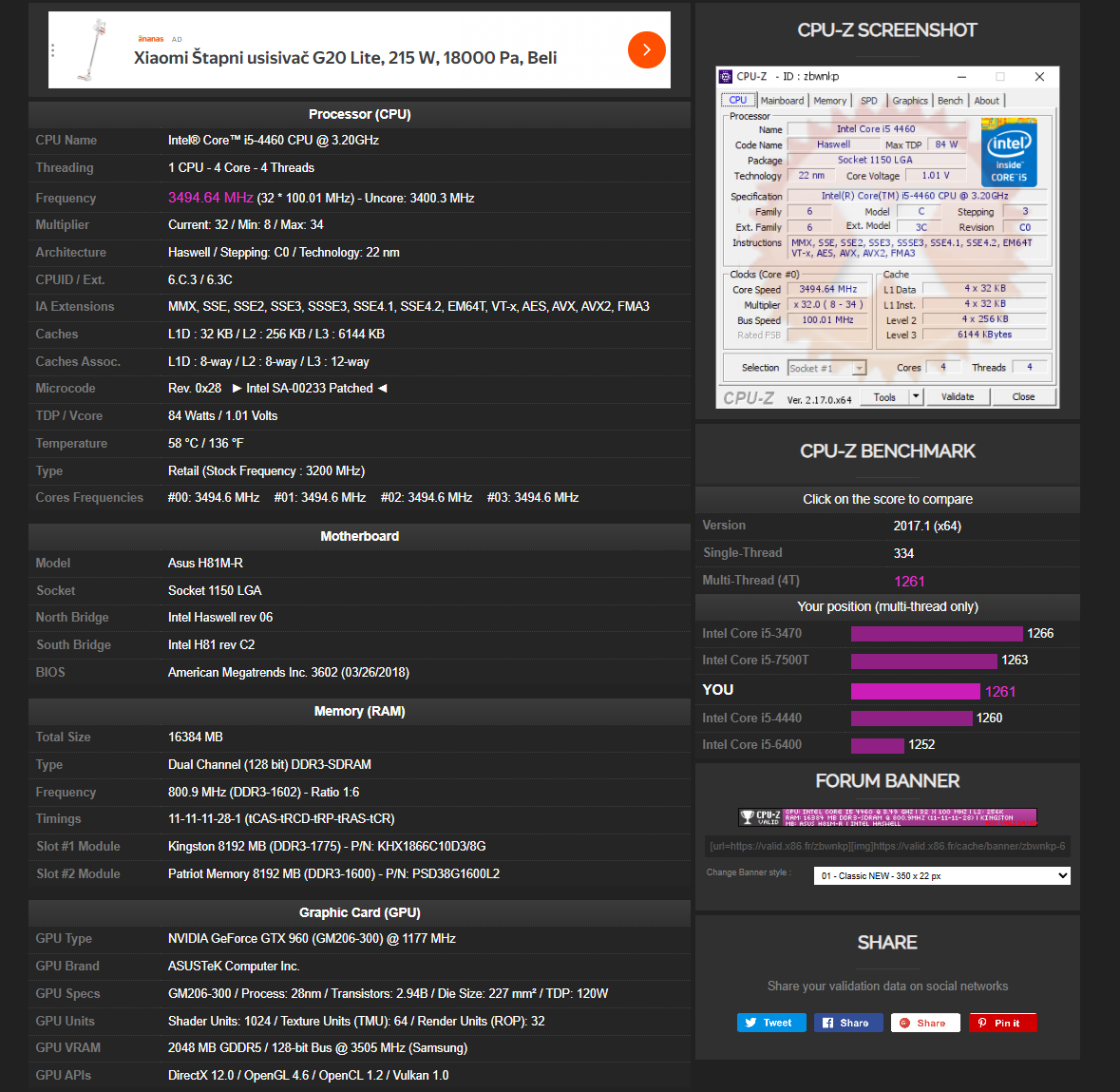Click the Intel Core i5-6400 comparison bar
Screen dimensions: 1120x1092
click(x=877, y=745)
